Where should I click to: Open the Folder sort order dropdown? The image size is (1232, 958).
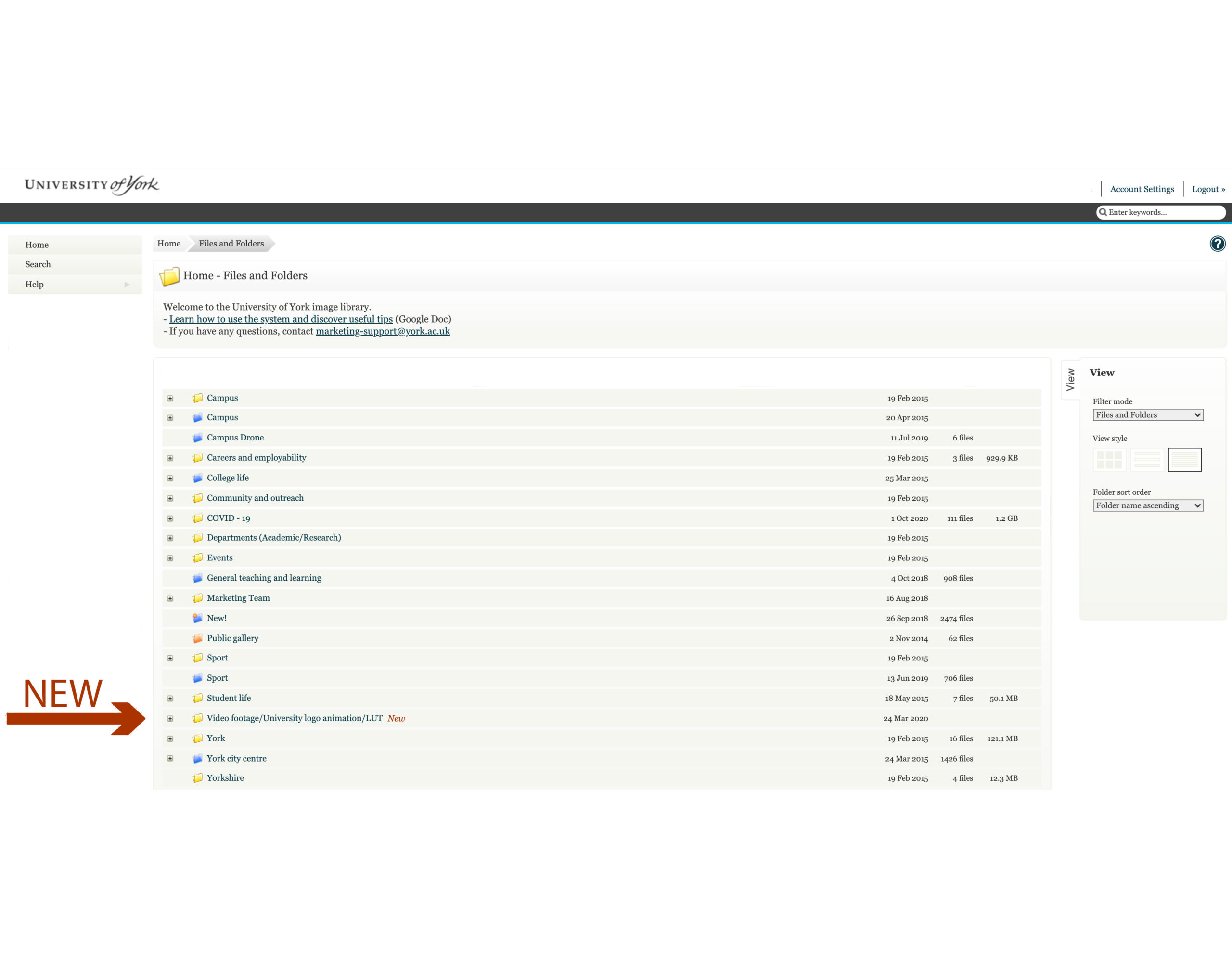[1147, 505]
